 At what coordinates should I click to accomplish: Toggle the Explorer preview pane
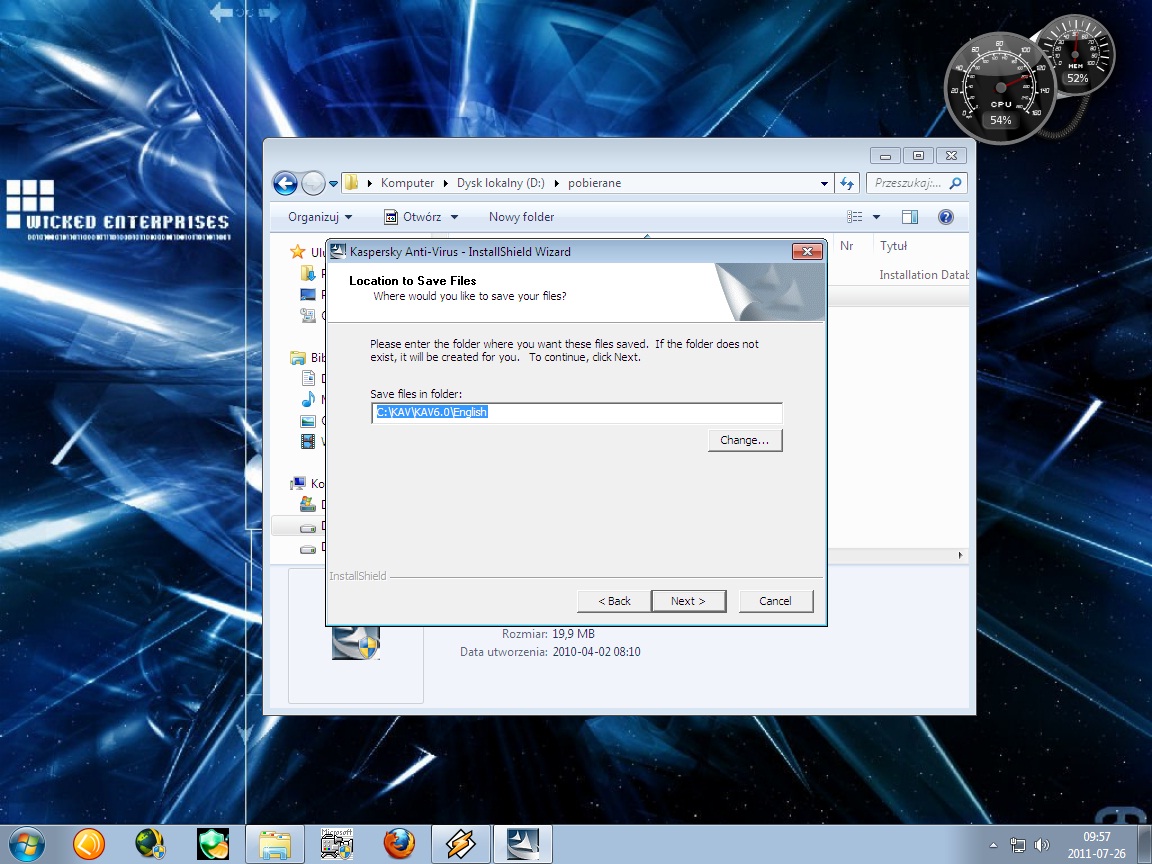pos(910,217)
